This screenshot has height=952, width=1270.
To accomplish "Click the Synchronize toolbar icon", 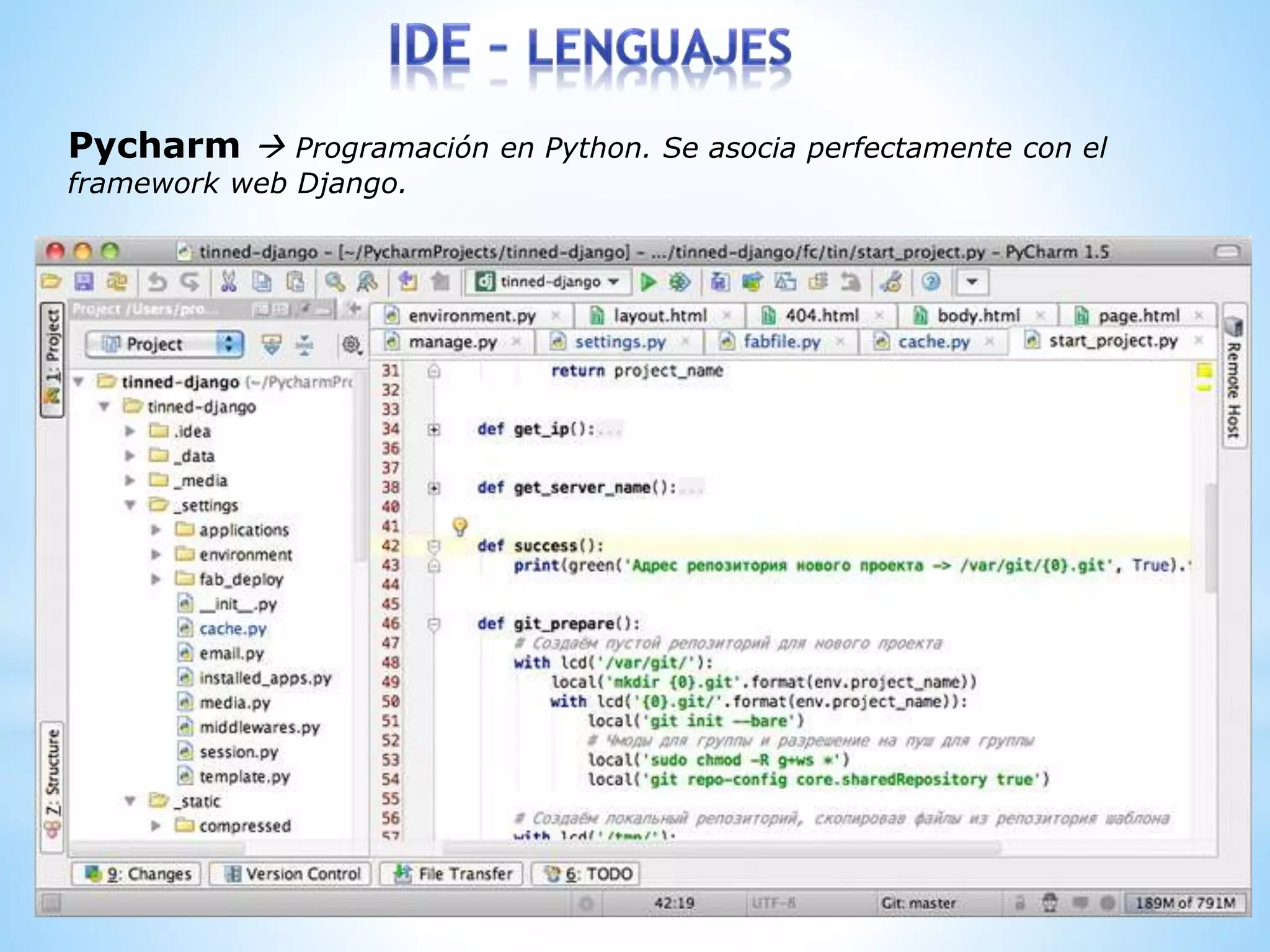I will point(117,282).
